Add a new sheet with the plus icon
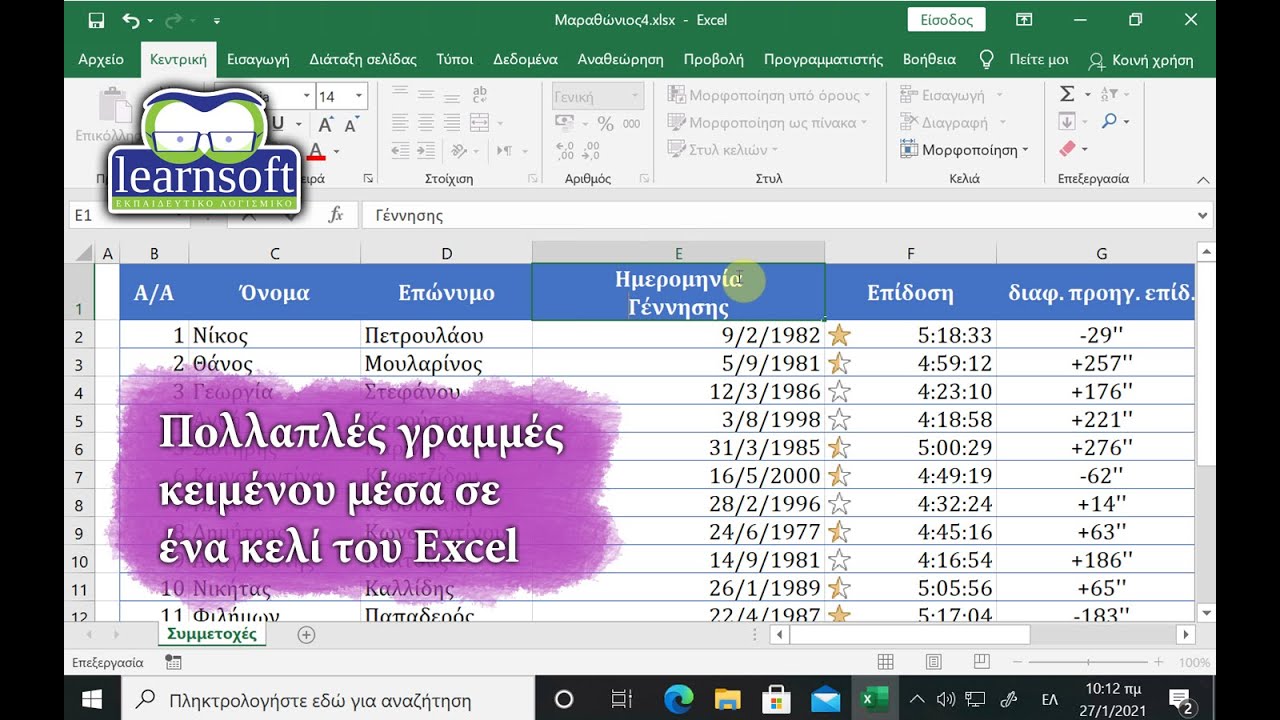Screen dimensions: 1280x720 307,634
